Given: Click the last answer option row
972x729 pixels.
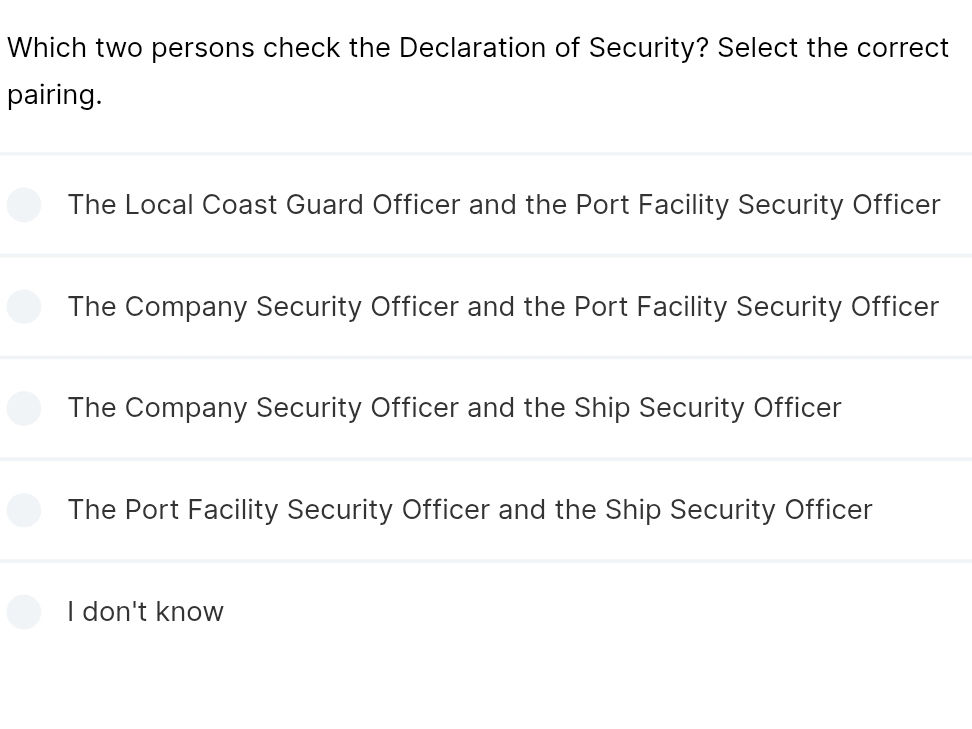Looking at the screenshot, I should pyautogui.click(x=486, y=611).
